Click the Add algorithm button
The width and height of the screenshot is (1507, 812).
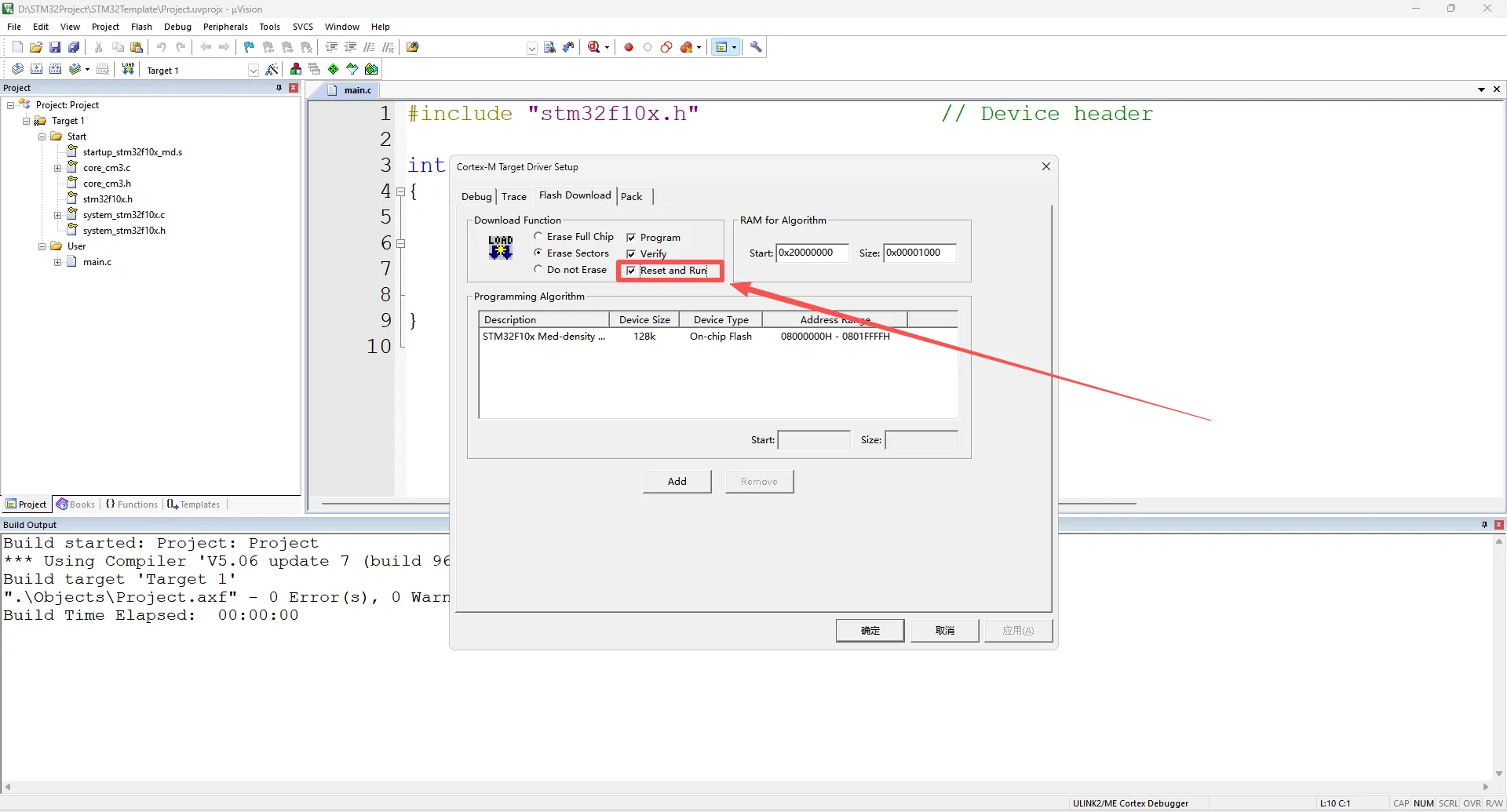677,481
